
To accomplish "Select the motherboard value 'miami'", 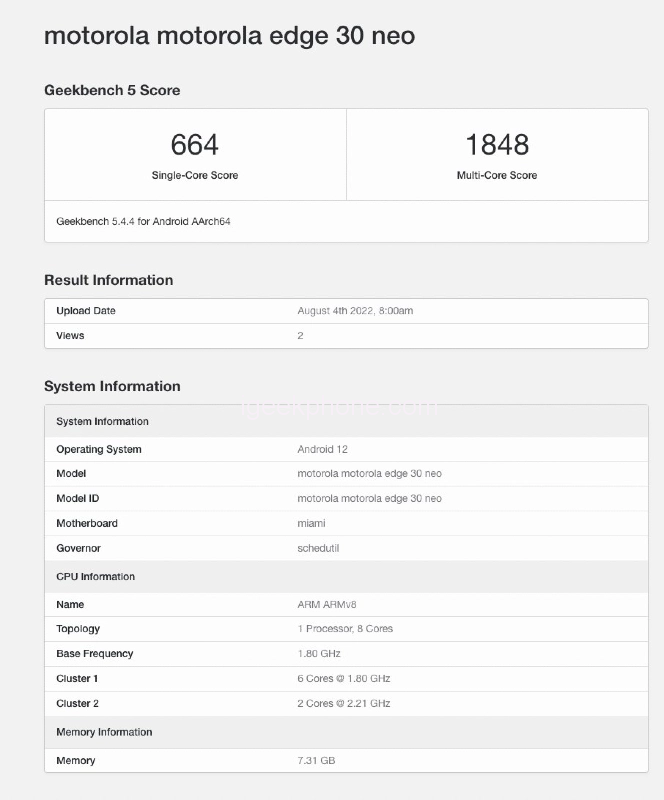I will pyautogui.click(x=311, y=523).
